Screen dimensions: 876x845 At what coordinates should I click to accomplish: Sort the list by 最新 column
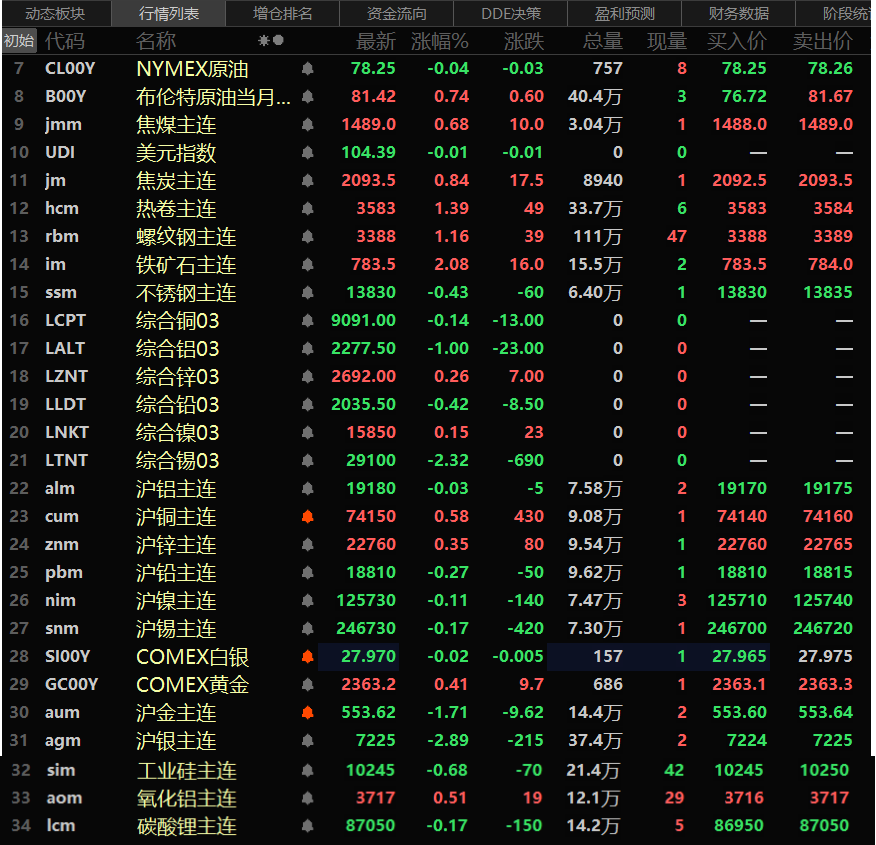click(x=376, y=41)
